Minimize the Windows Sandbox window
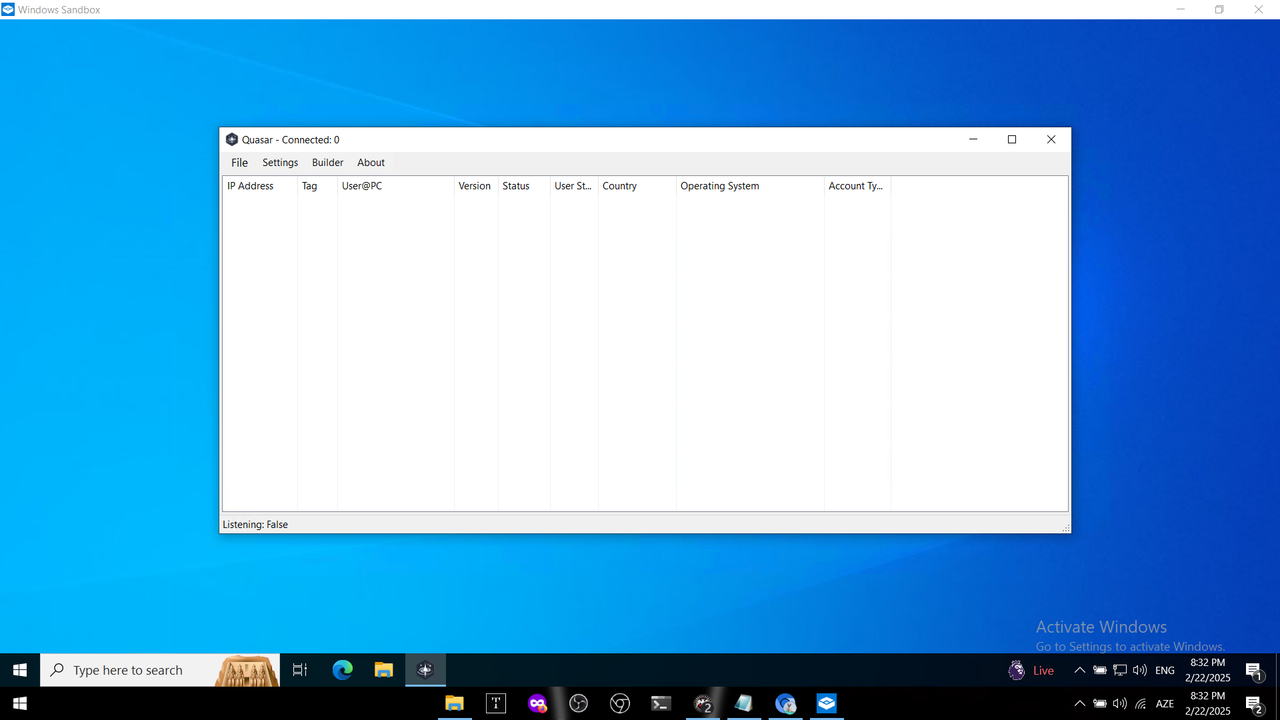Viewport: 1280px width, 720px height. tap(1181, 9)
